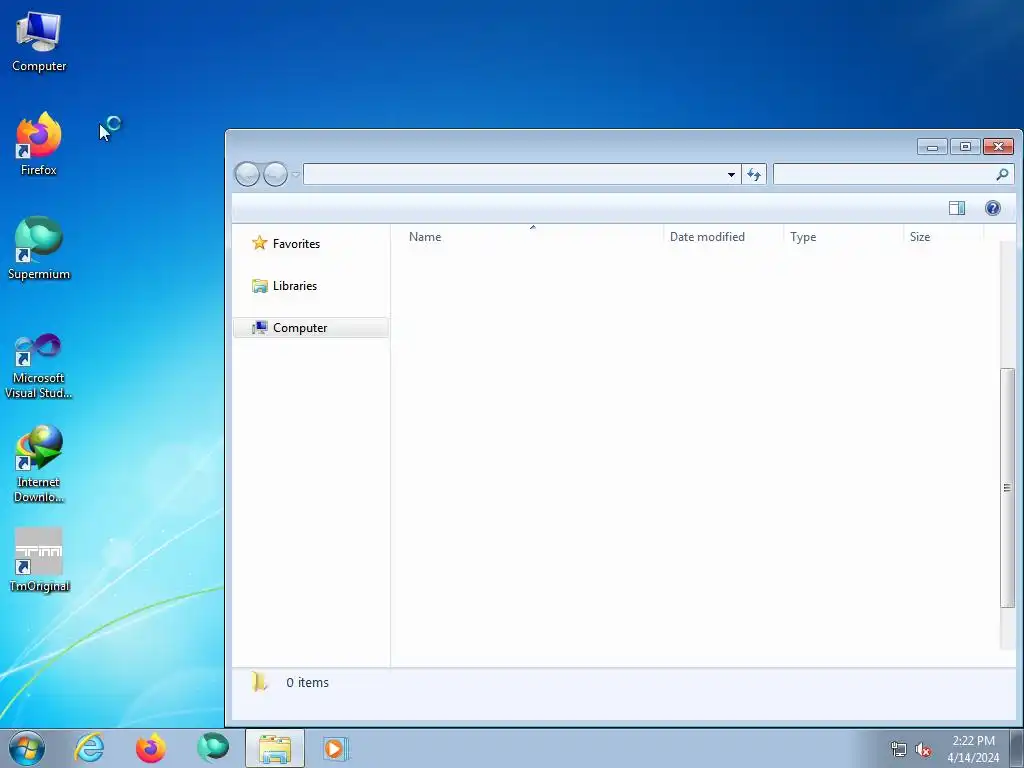This screenshot has height=768, width=1024.
Task: Close the Explorer window
Action: pos(999,147)
